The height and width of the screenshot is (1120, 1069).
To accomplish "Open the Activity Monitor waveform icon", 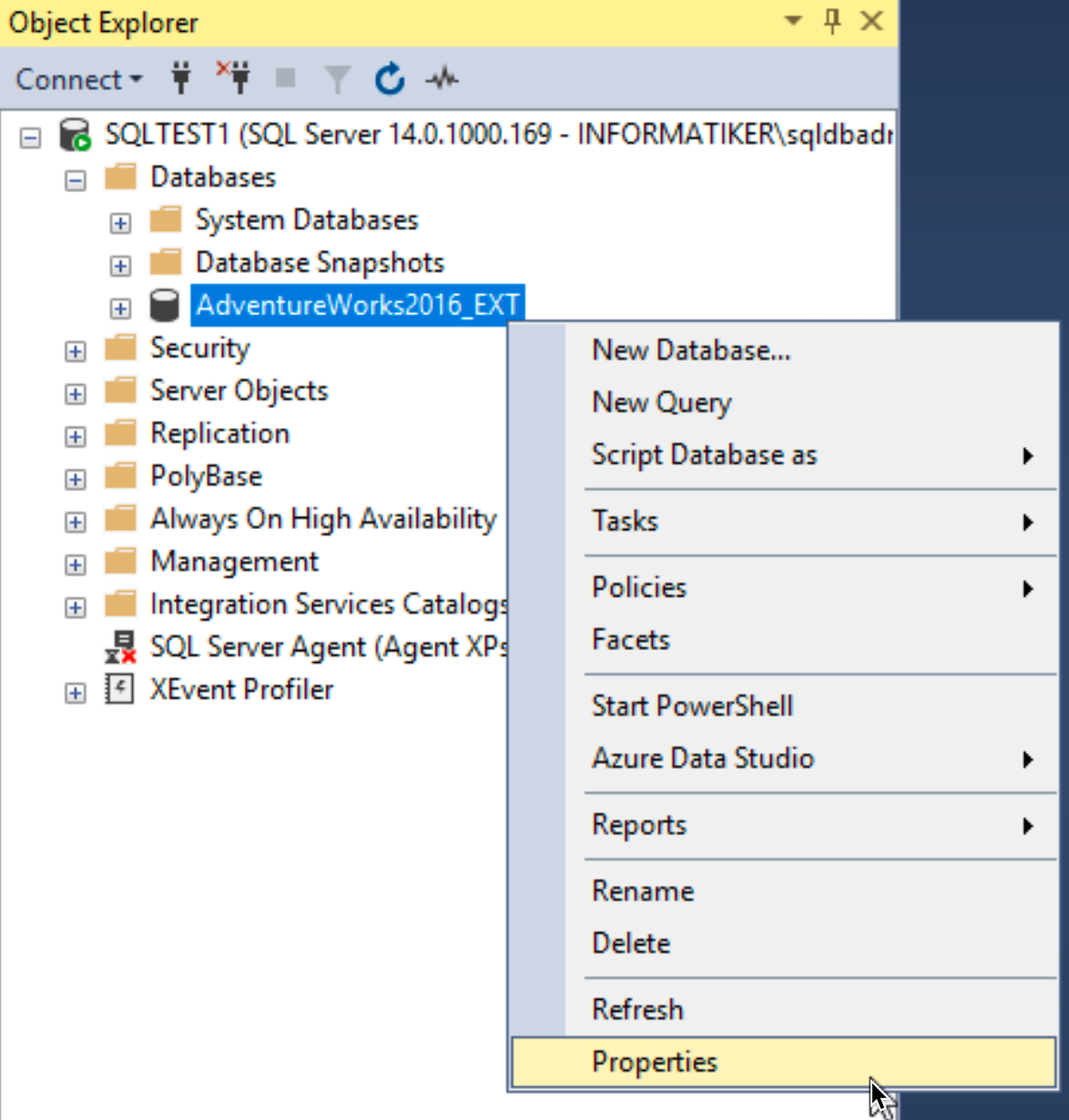I will pyautogui.click(x=443, y=80).
